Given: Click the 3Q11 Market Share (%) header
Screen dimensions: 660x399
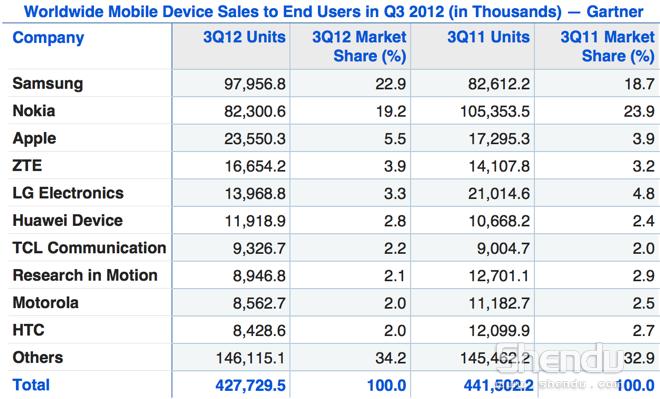Looking at the screenshot, I should coord(607,46).
